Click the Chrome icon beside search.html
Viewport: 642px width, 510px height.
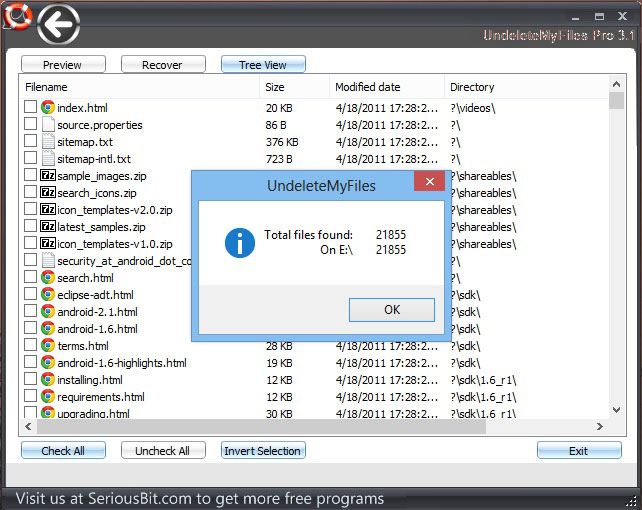(x=48, y=277)
